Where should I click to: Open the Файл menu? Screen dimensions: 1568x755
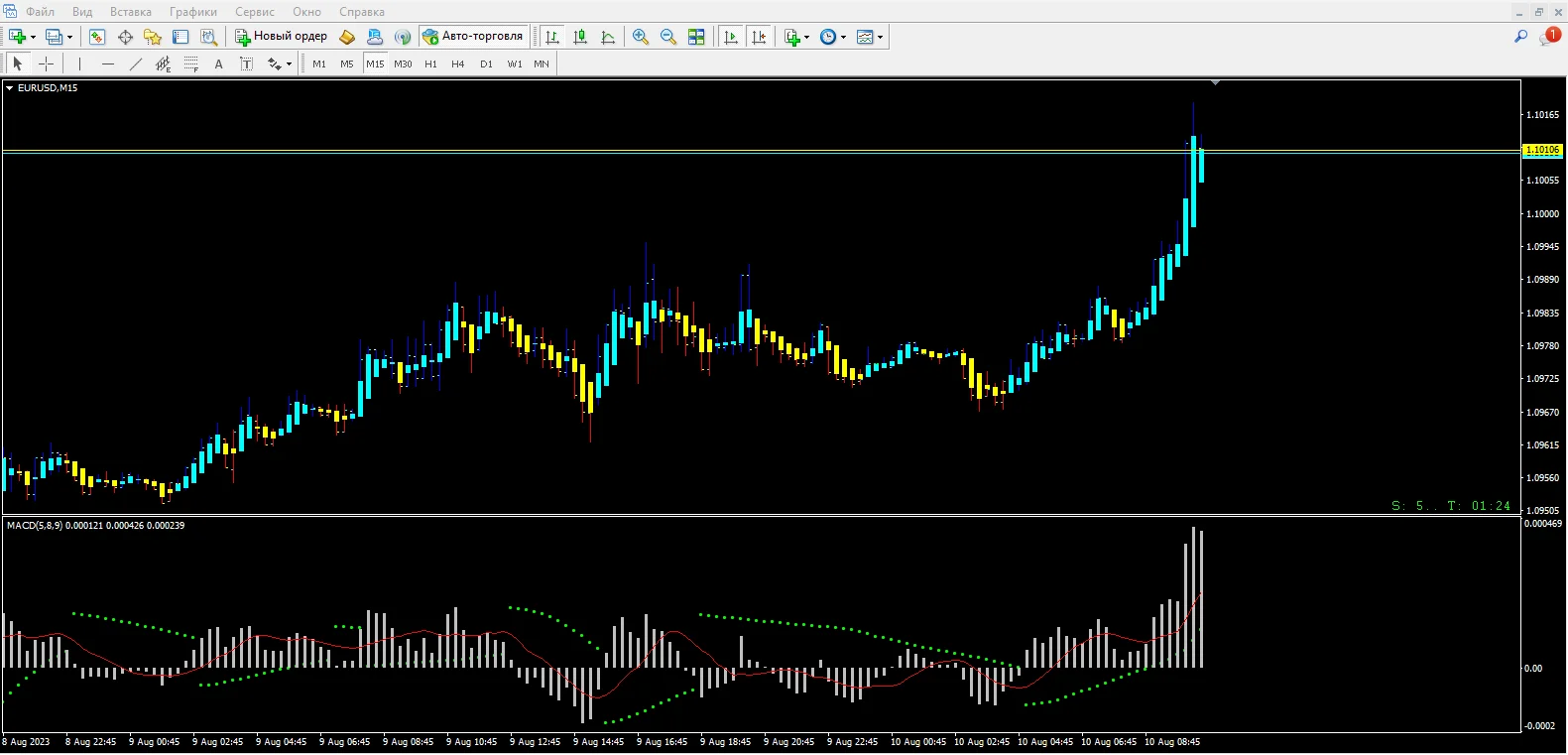(x=40, y=12)
